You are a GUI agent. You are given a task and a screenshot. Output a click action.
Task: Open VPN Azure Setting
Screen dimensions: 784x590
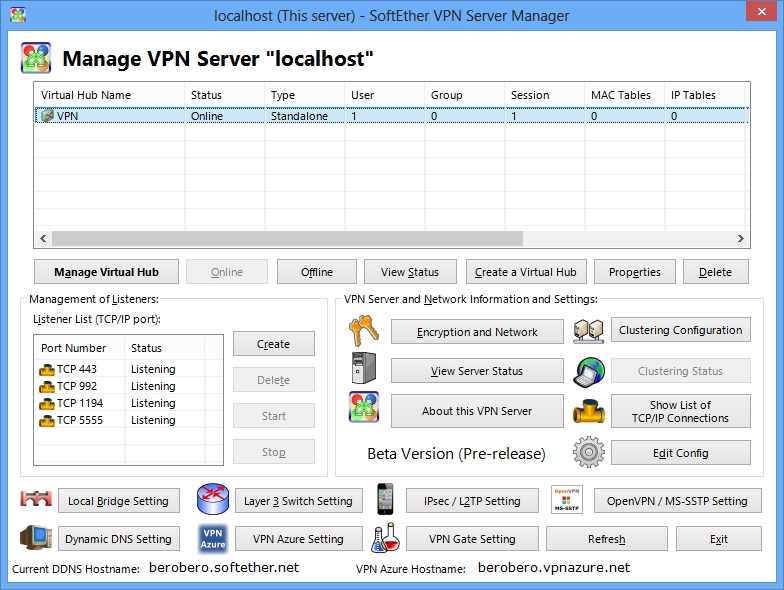(x=299, y=539)
